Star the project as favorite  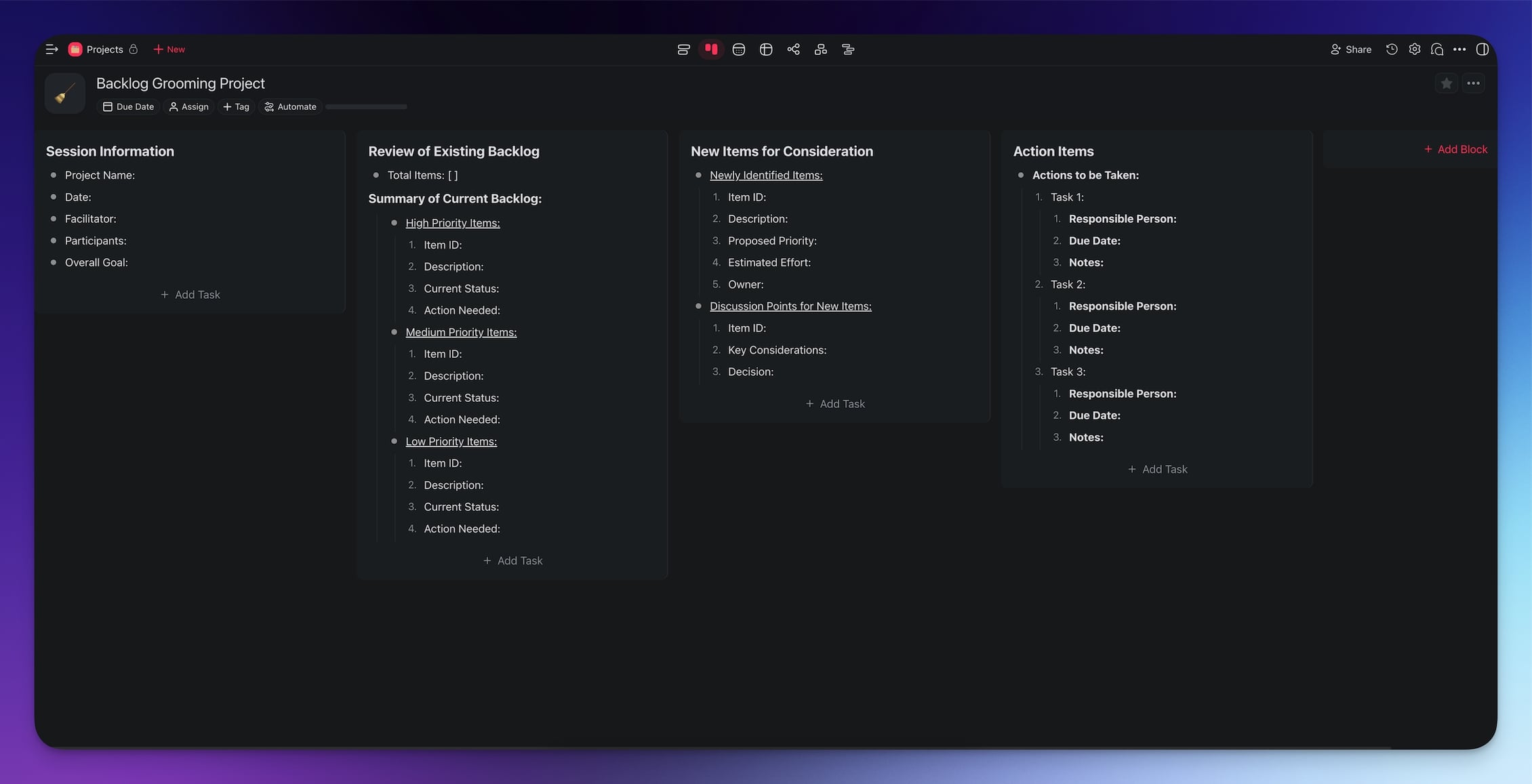pyautogui.click(x=1447, y=83)
